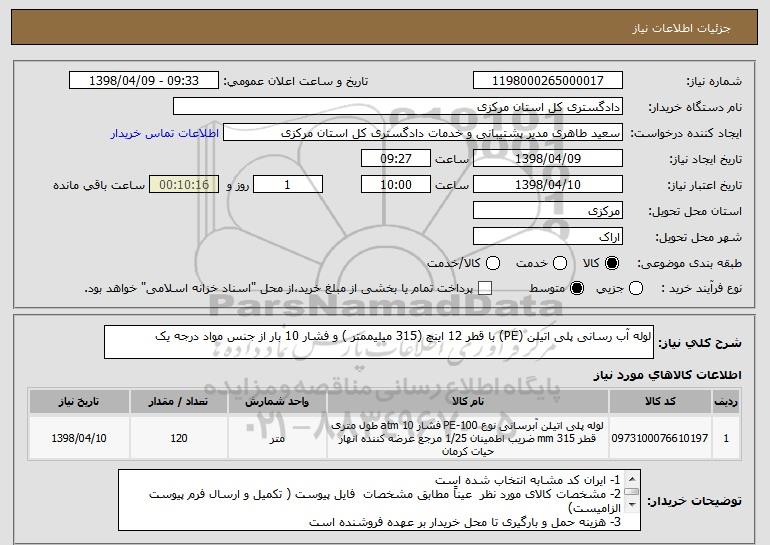770x545 pixels.
Task: Click the شرح کلی نیاز label
Action: 700,343
